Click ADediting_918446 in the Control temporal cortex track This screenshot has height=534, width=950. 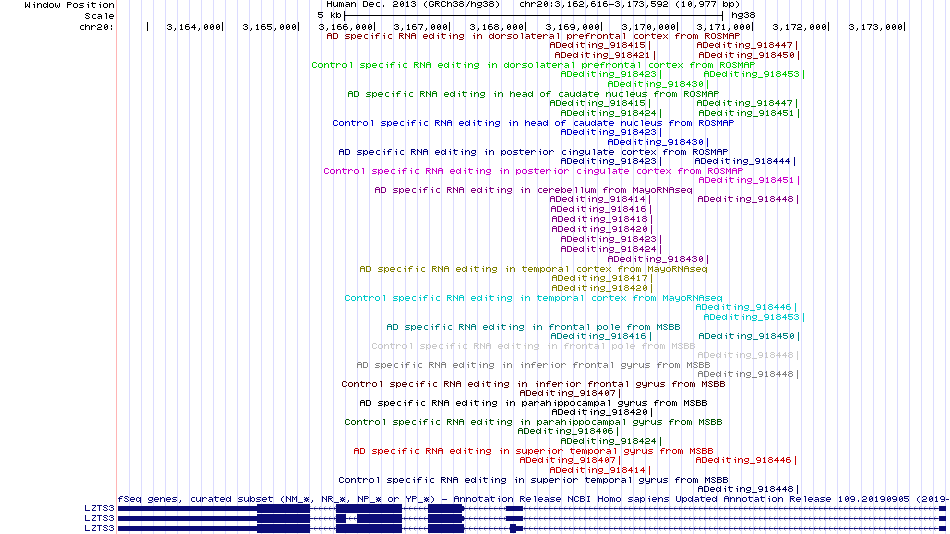pos(746,307)
